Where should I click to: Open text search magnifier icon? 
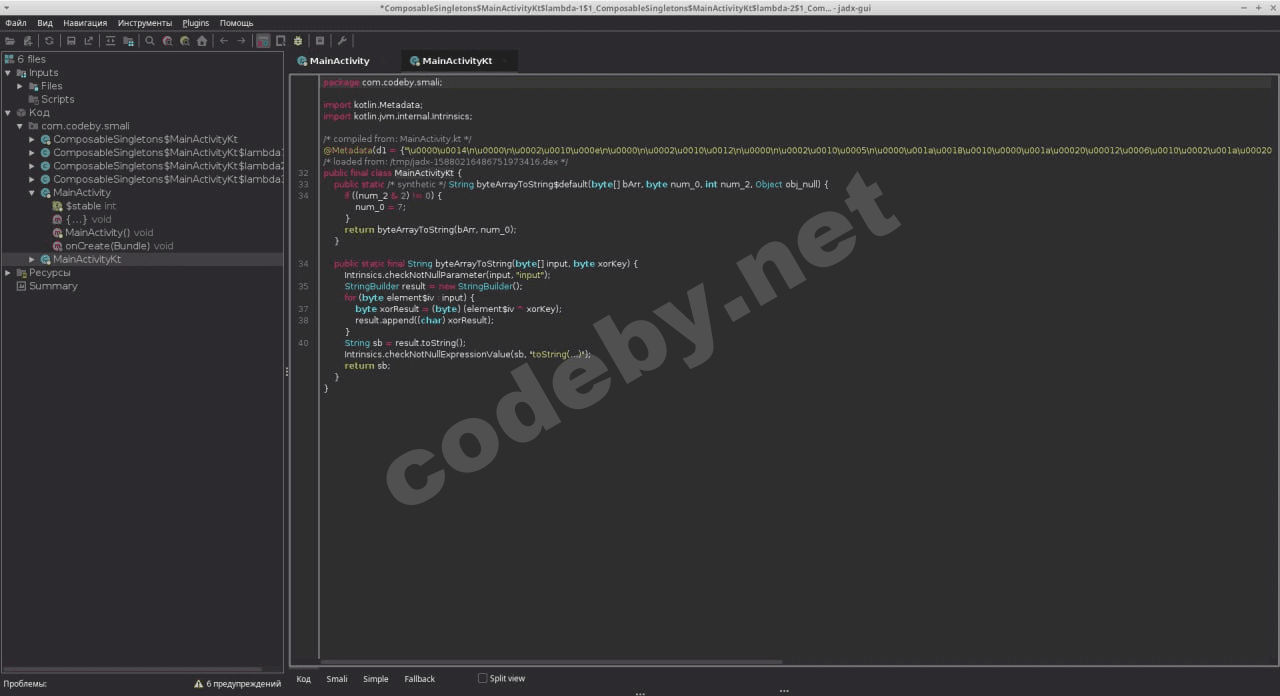click(x=150, y=41)
